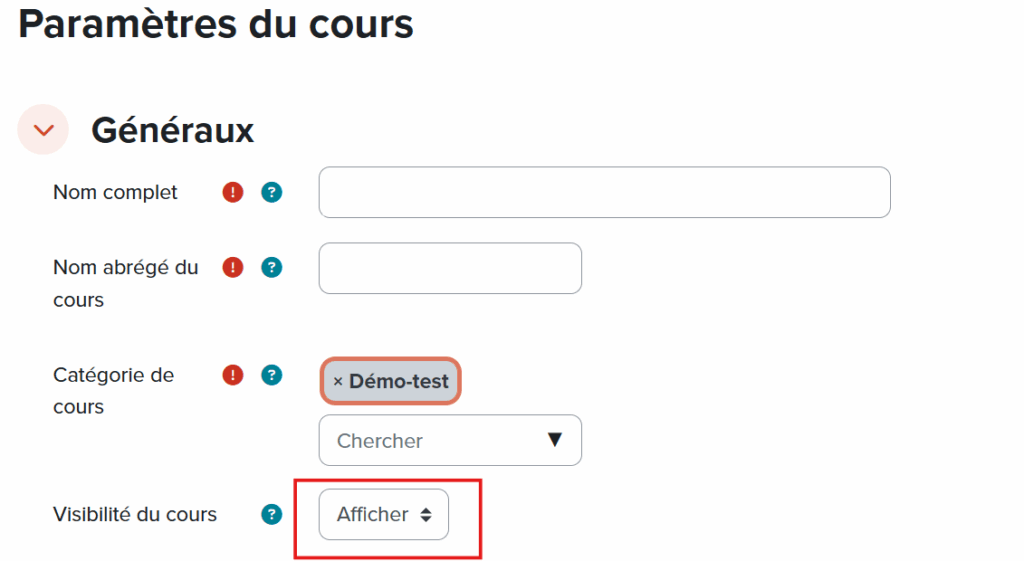Click the Visibilité du cours label
Screen dimensions: 1024x561
[x=135, y=515]
